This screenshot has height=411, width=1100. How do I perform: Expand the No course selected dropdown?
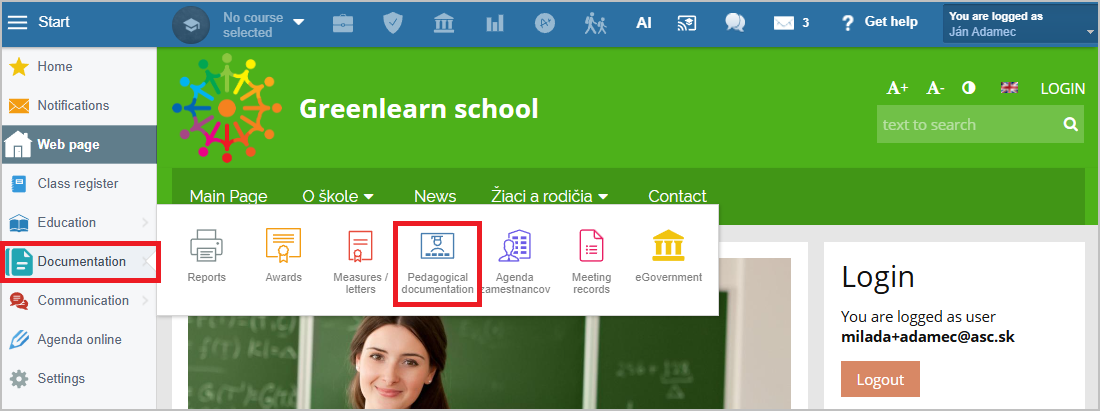tap(299, 23)
